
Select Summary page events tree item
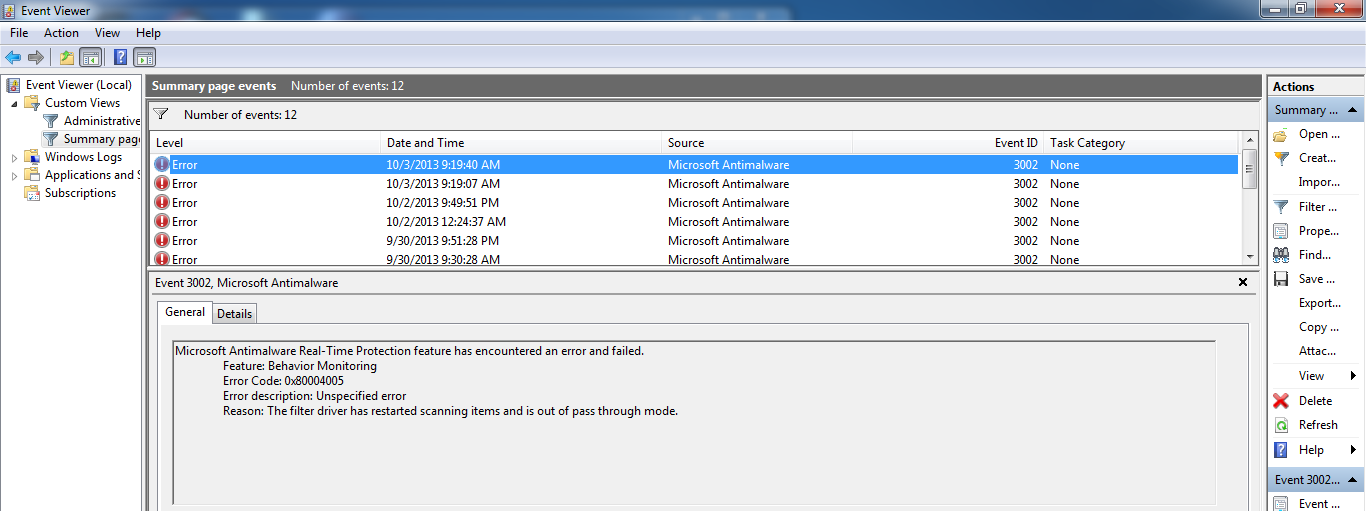102,139
